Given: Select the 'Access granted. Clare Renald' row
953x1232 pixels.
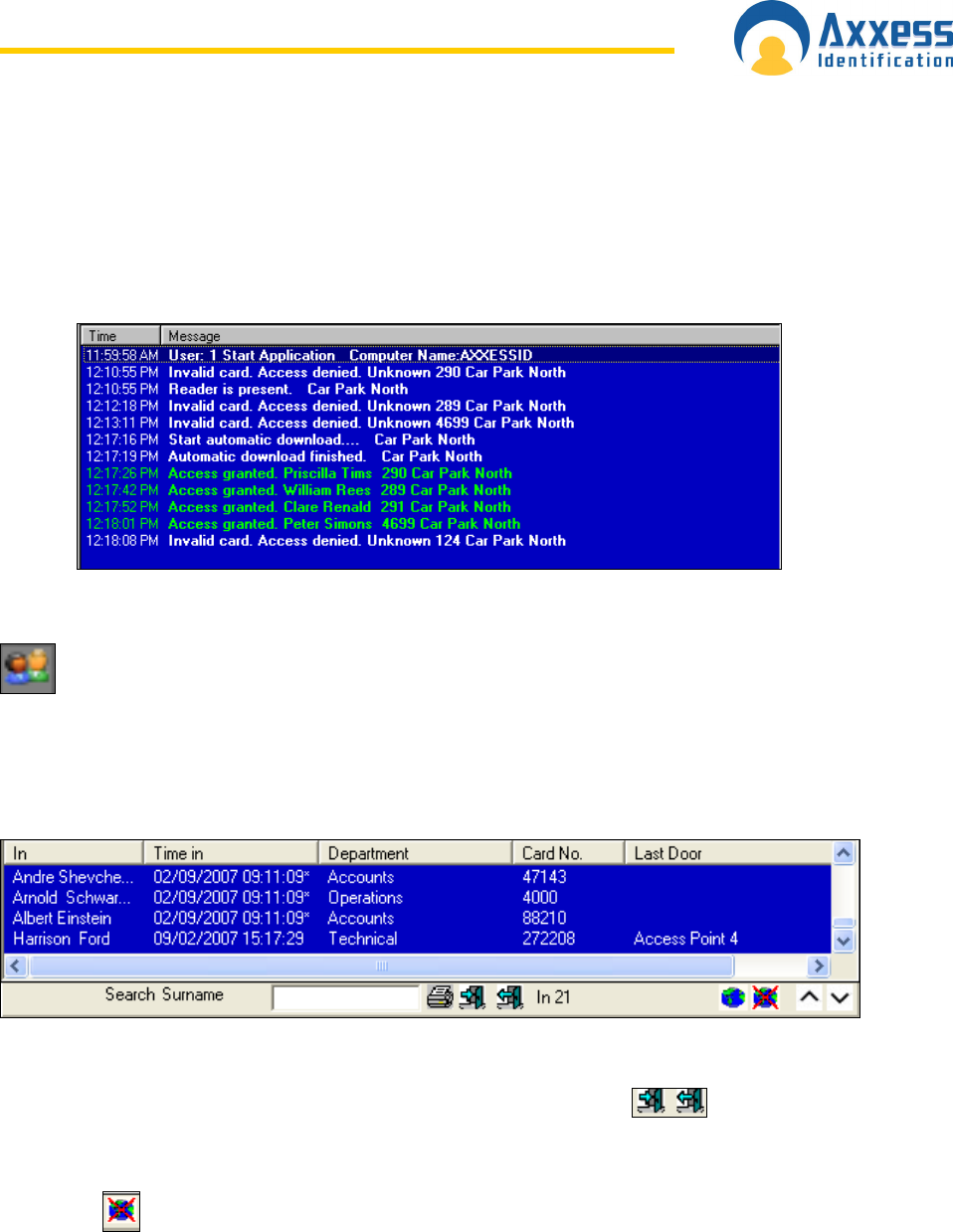Looking at the screenshot, I should (x=430, y=507).
